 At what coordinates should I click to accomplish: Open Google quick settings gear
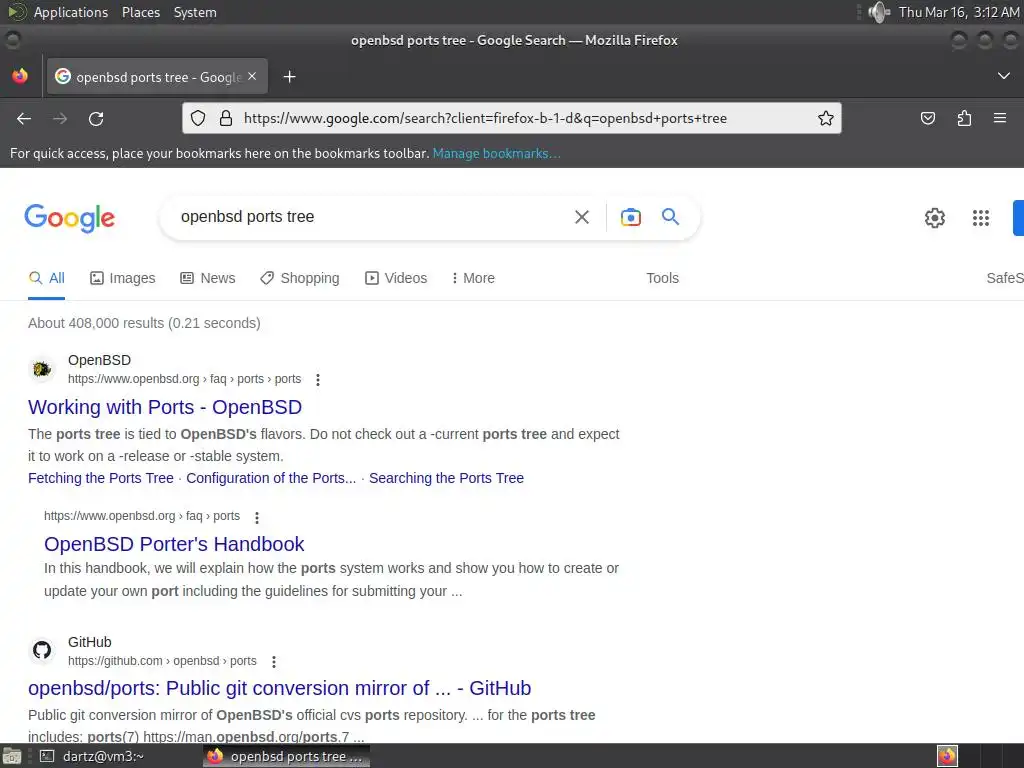click(x=935, y=217)
